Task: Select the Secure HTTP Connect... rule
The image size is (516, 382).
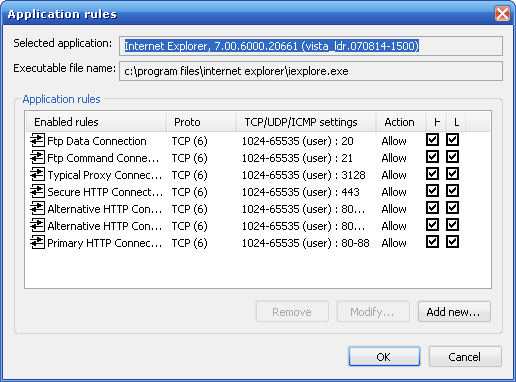Action: click(105, 192)
